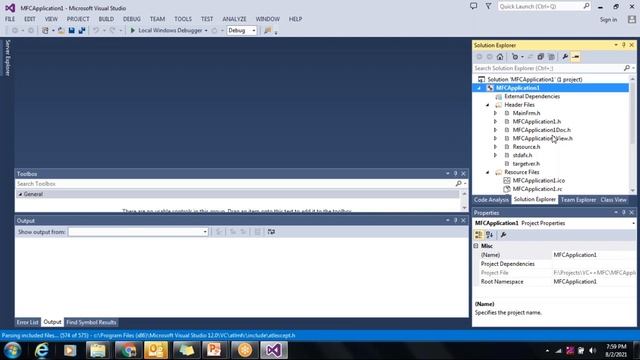Image resolution: width=640 pixels, height=360 pixels.
Task: Click the Quick Launch search box
Action: pyautogui.click(x=544, y=6)
